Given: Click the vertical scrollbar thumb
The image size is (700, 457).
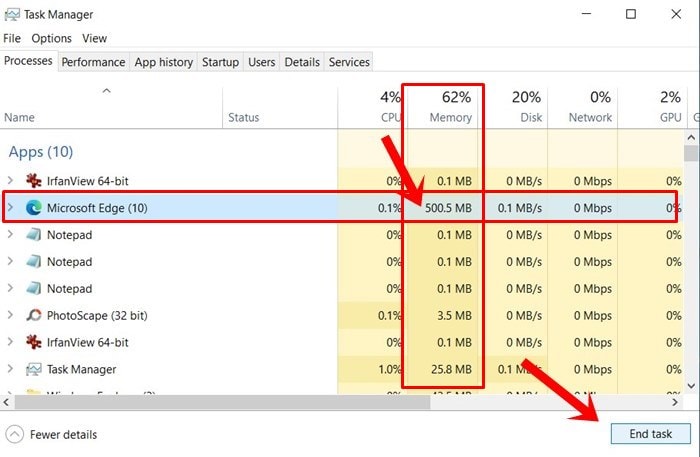Looking at the screenshot, I should 691,153.
